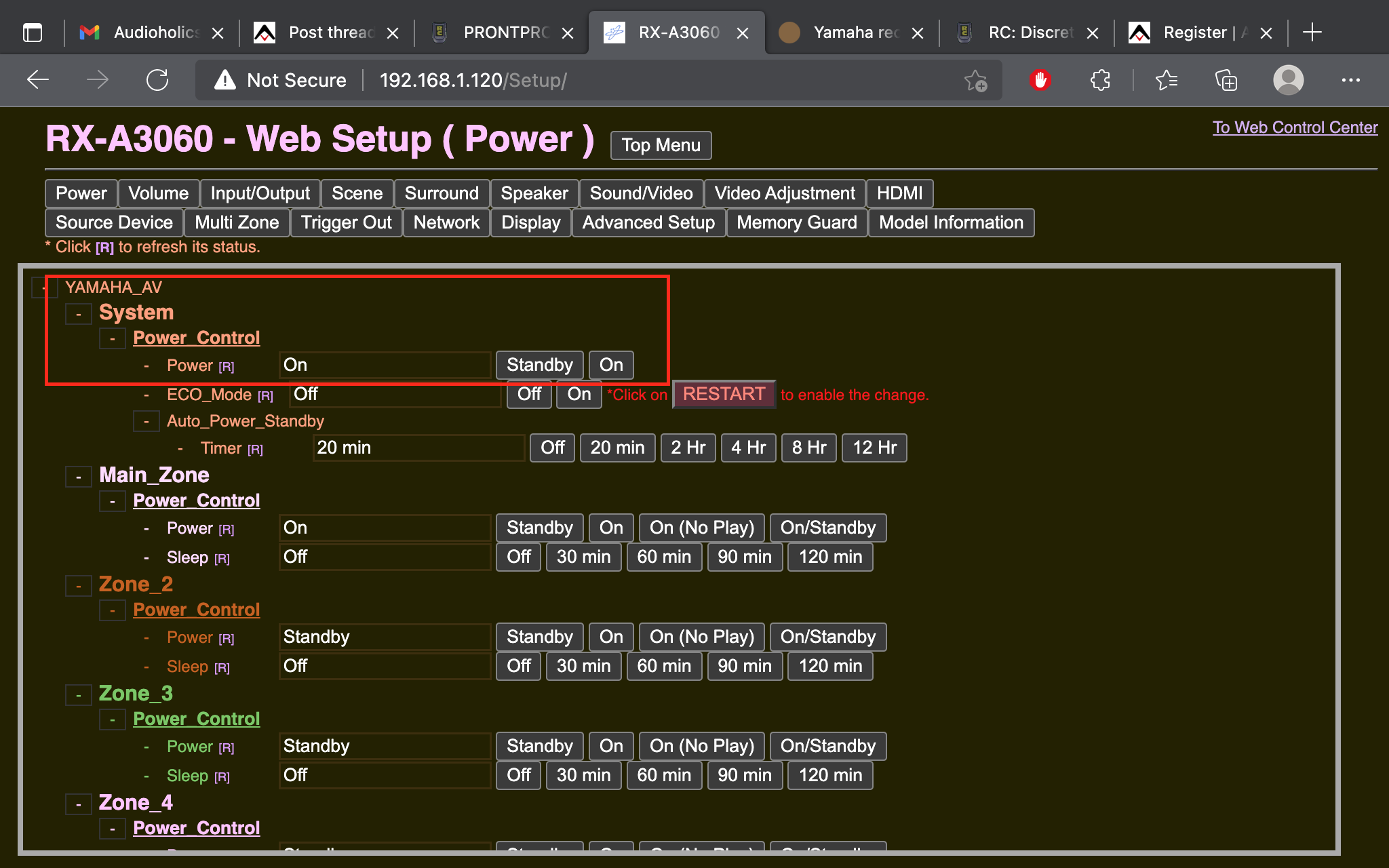
Task: Open the user profile avatar
Action: (x=1288, y=80)
